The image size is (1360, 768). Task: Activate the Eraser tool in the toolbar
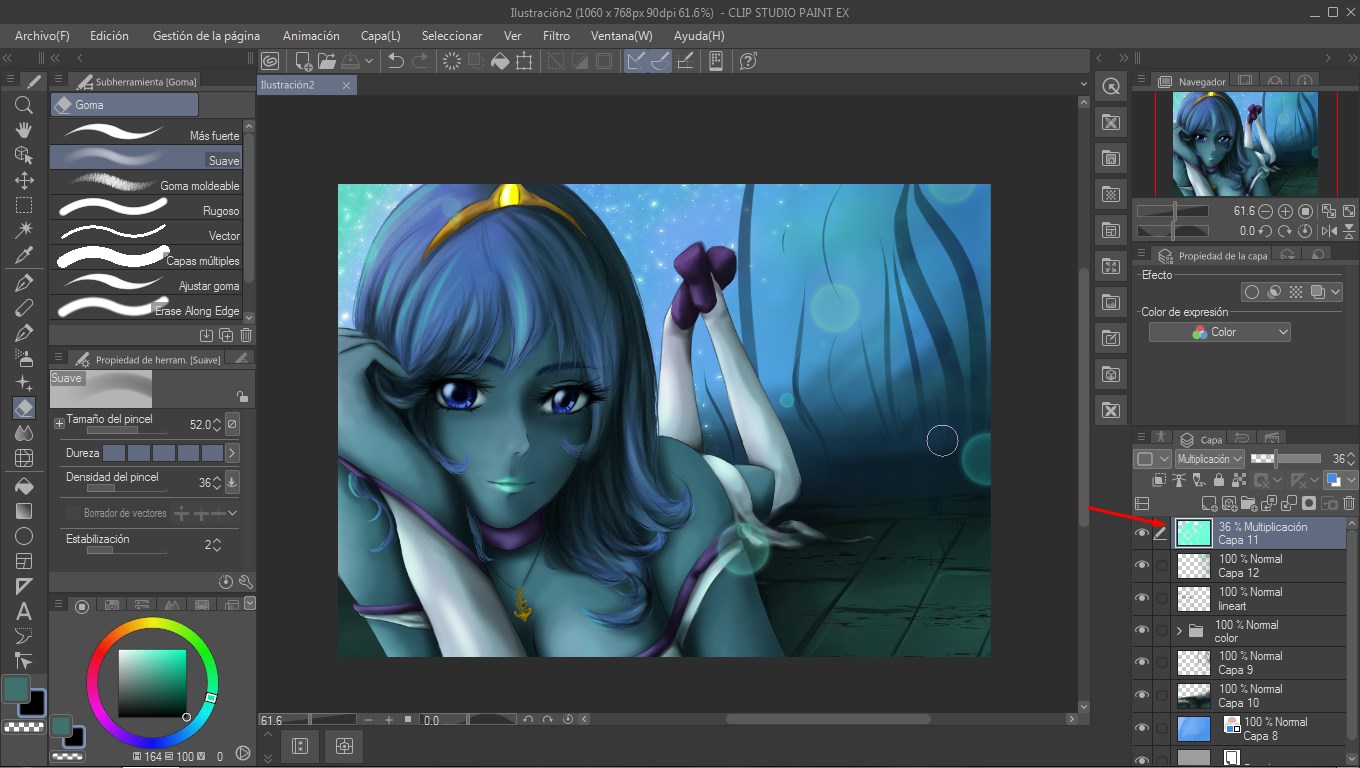pos(24,408)
